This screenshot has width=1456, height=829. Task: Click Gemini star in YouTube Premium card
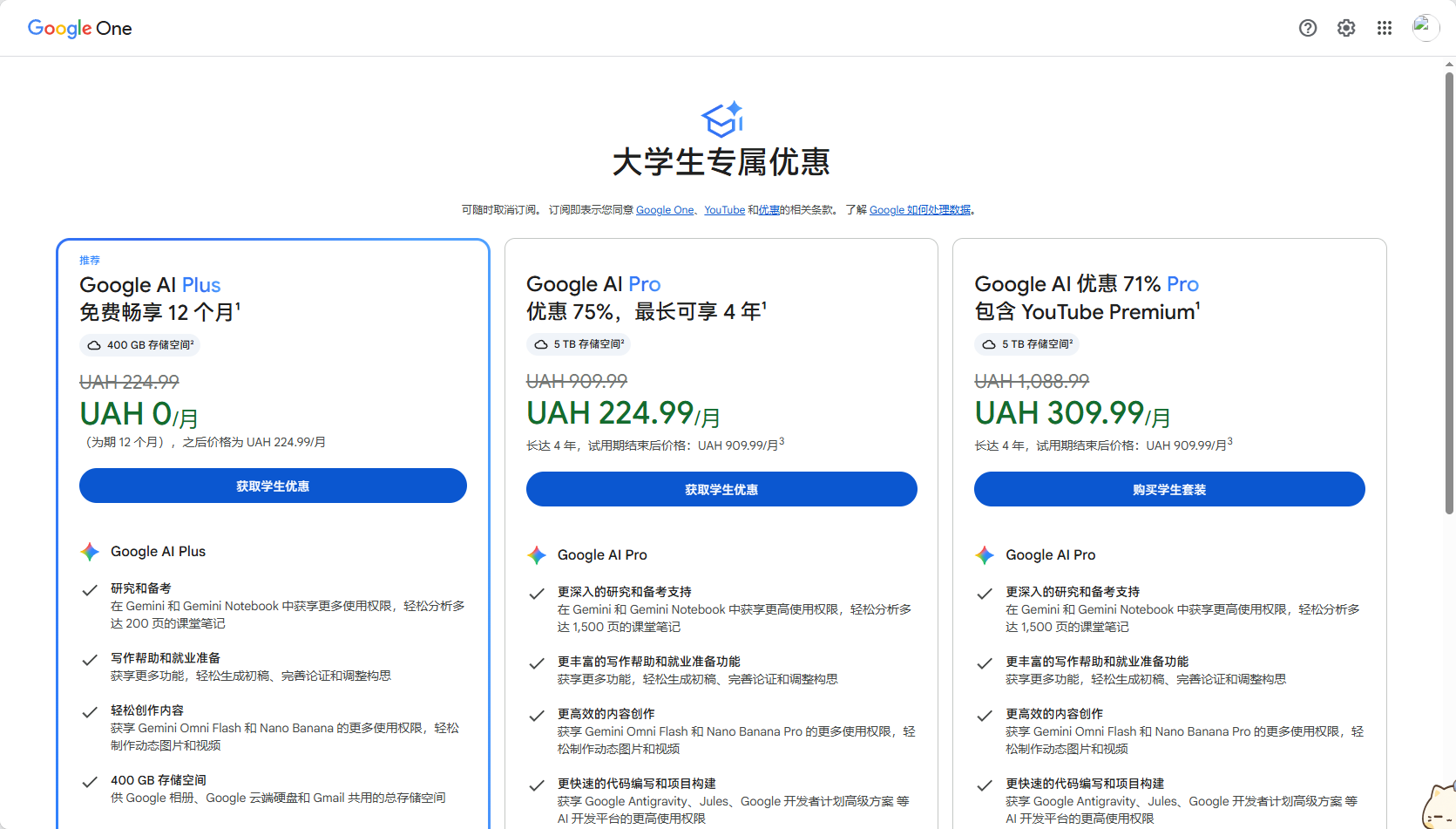coord(985,555)
